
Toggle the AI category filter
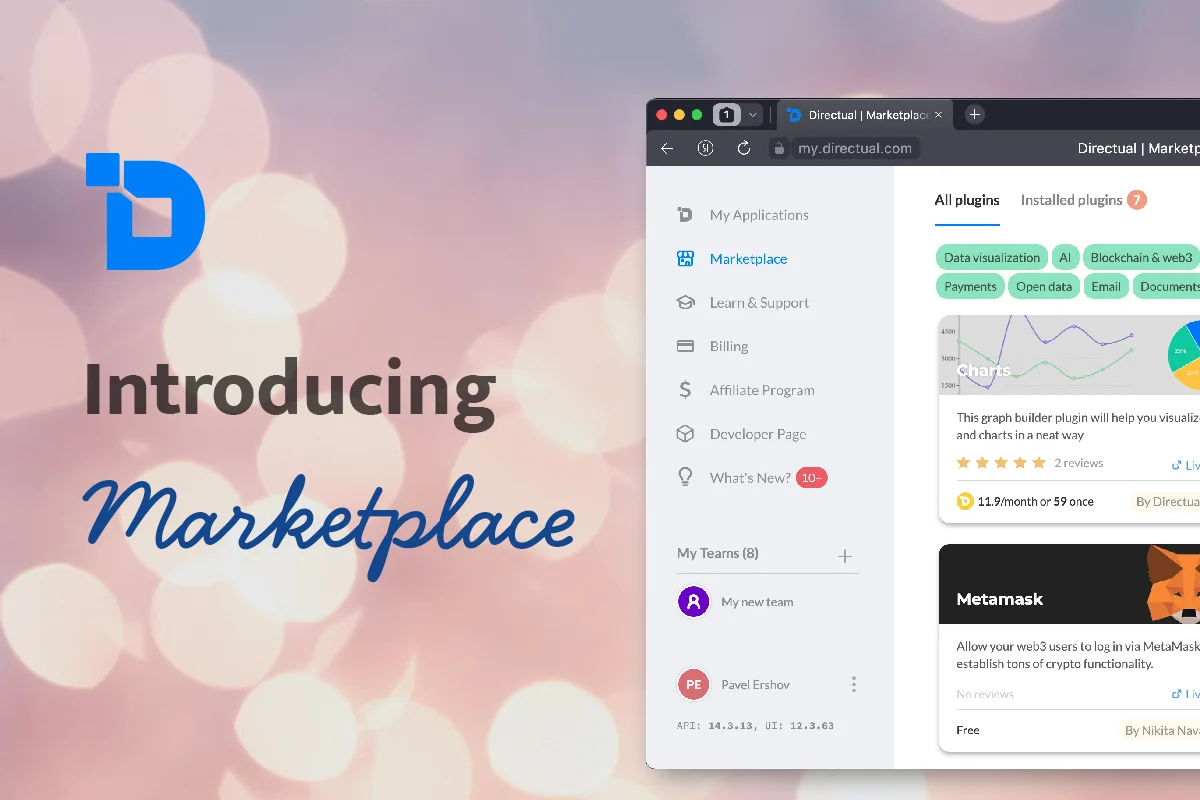click(1065, 257)
